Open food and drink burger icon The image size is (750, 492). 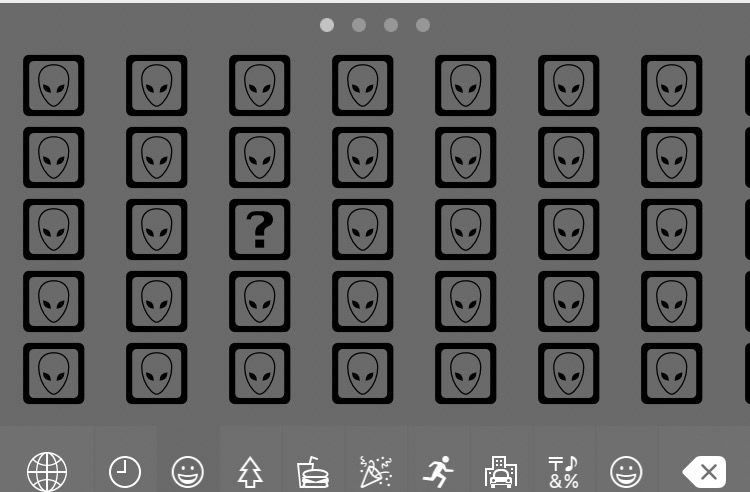pyautogui.click(x=312, y=472)
